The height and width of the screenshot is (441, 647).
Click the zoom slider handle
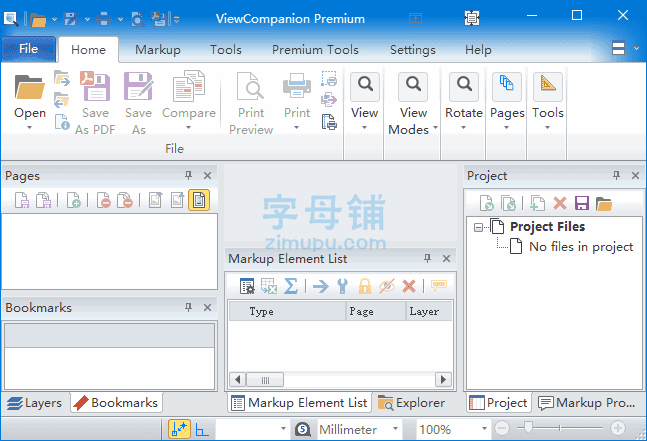tap(527, 427)
